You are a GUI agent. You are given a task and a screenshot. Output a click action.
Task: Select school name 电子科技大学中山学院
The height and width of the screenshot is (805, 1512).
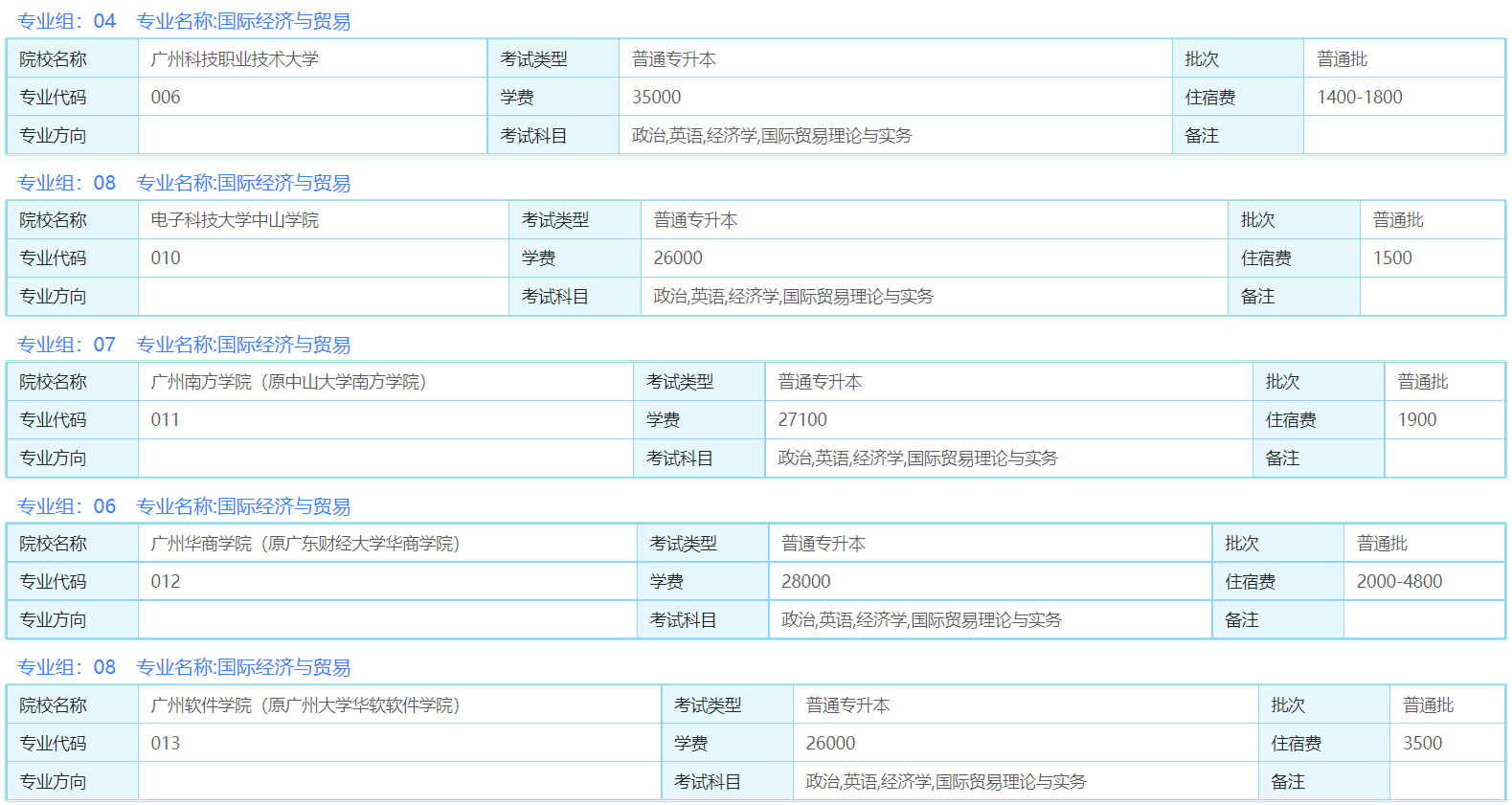click(235, 220)
